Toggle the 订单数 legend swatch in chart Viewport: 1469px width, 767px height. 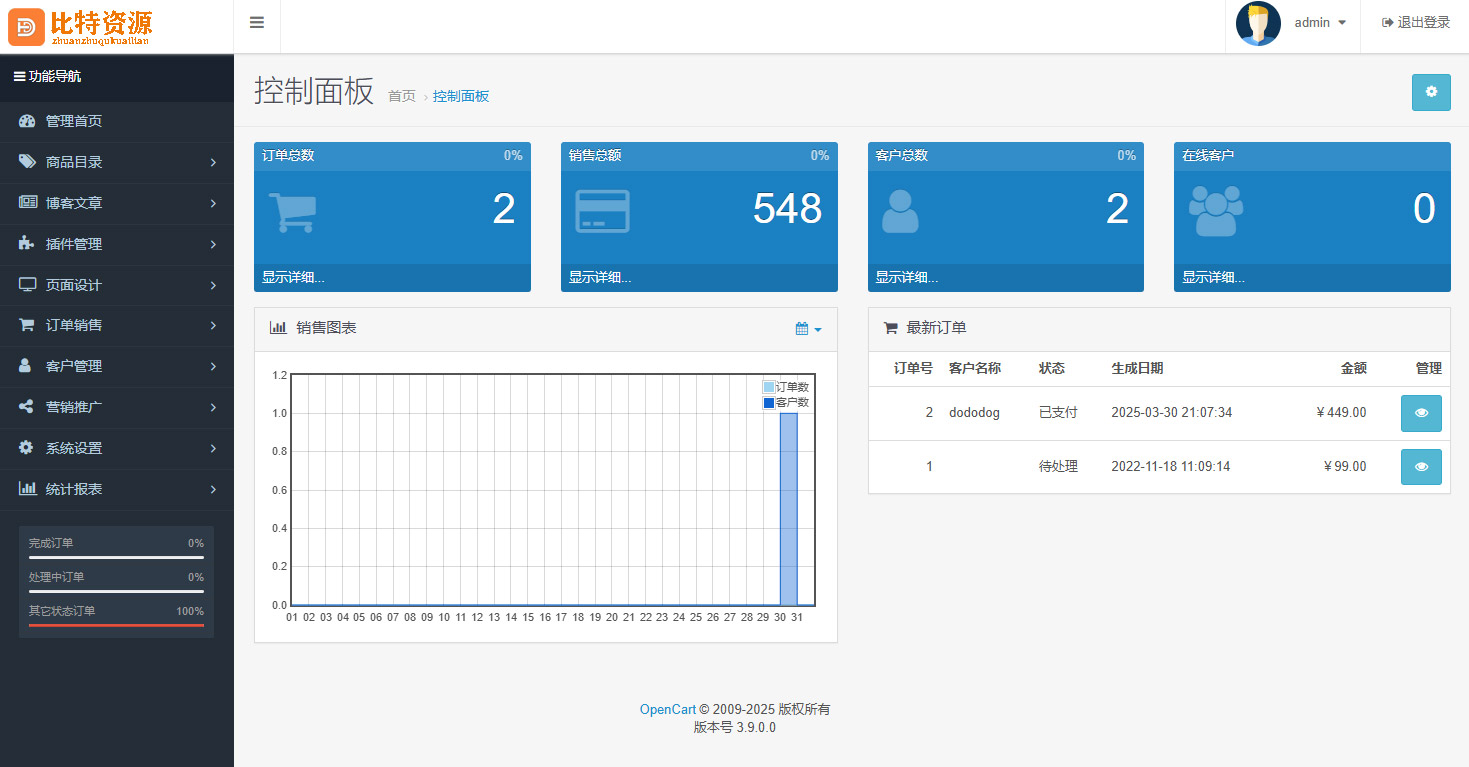pyautogui.click(x=768, y=387)
